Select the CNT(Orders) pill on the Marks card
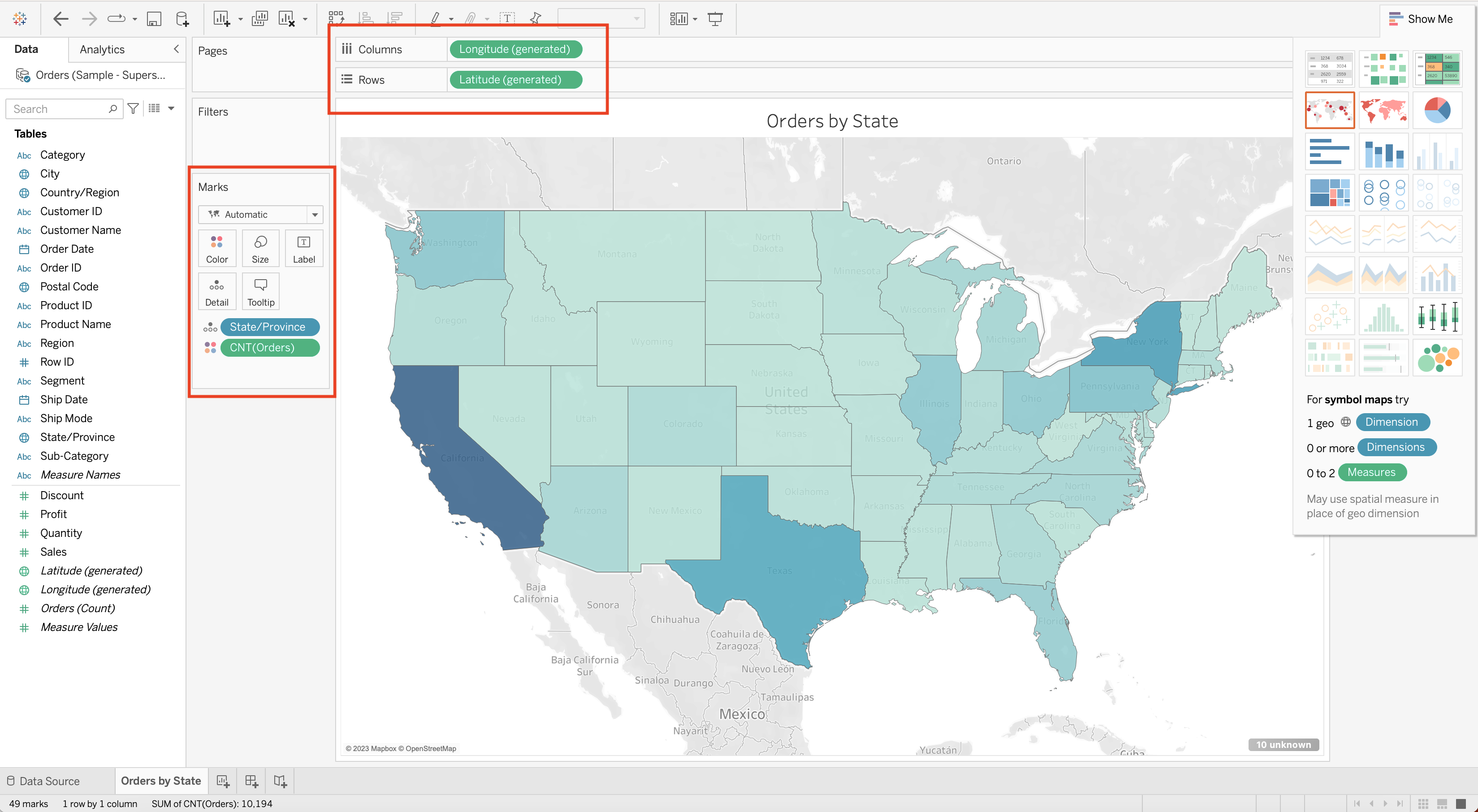The width and height of the screenshot is (1478, 812). coord(270,347)
